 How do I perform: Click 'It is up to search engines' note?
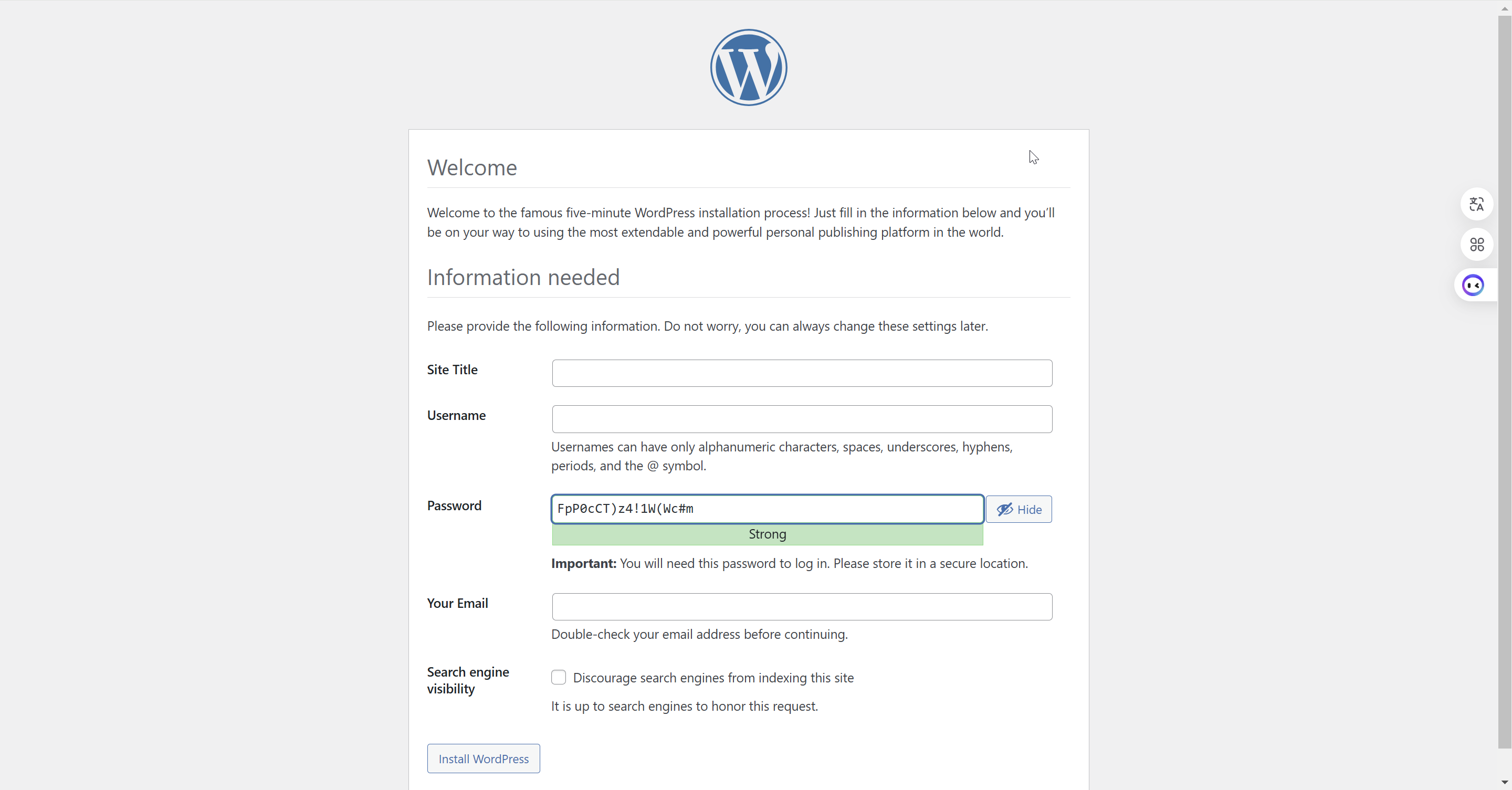tap(685, 706)
